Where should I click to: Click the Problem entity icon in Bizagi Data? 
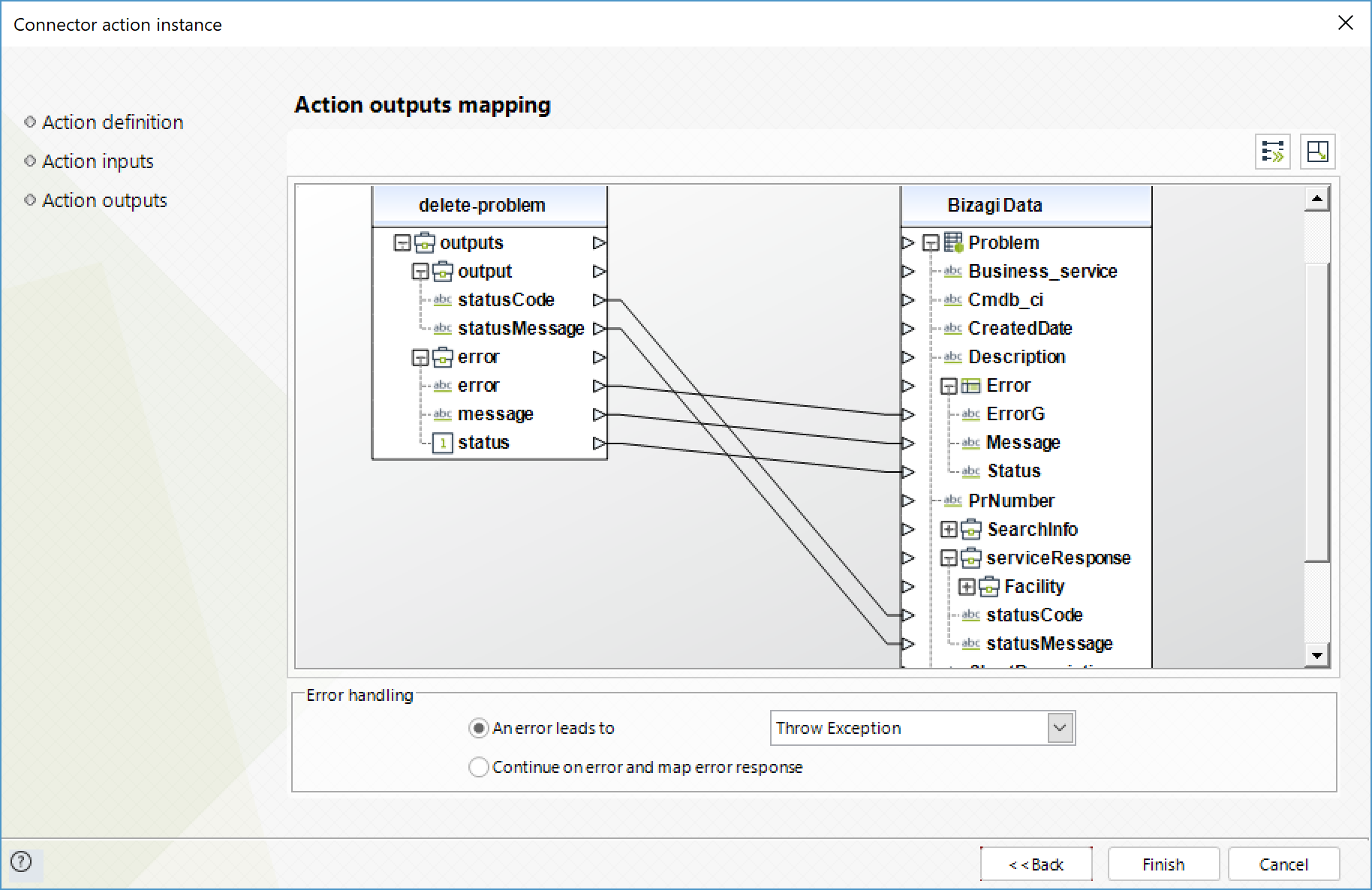(x=953, y=242)
